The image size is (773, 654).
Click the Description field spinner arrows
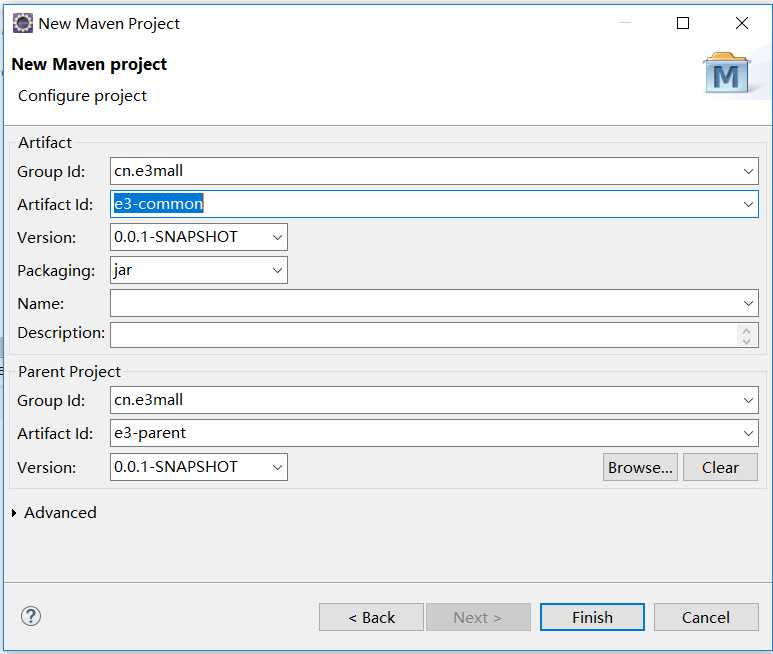coord(746,336)
